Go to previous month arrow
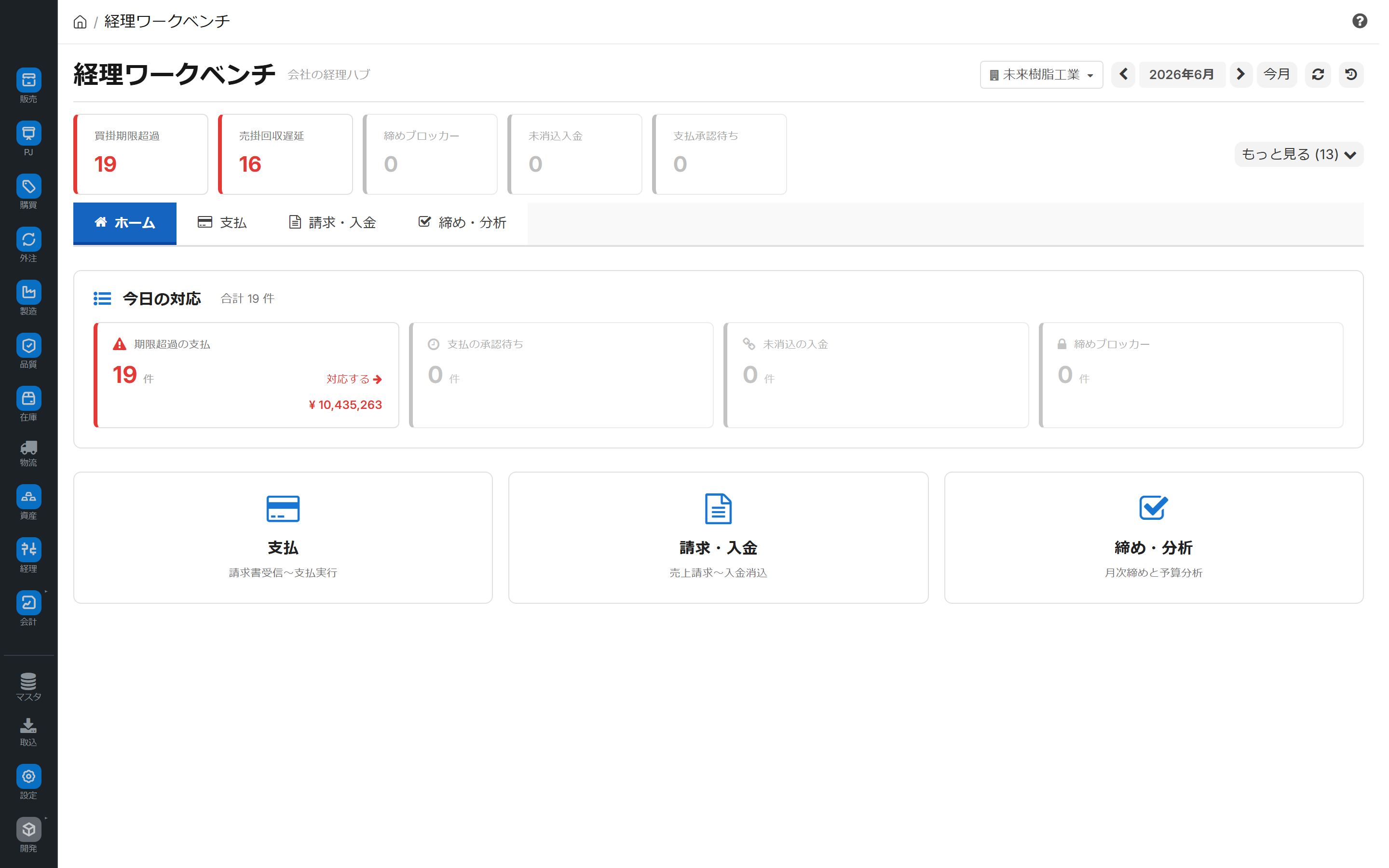Viewport: 1389px width, 868px height. coord(1123,75)
